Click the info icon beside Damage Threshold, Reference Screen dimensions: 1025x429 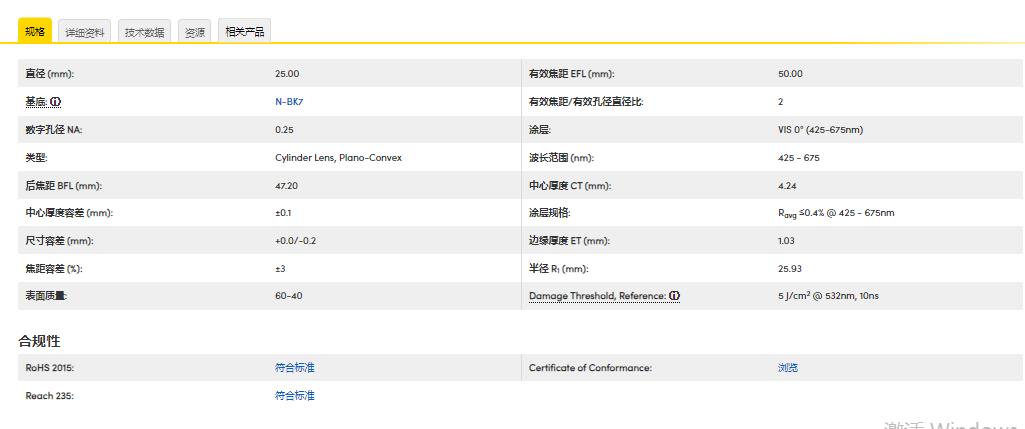675,296
